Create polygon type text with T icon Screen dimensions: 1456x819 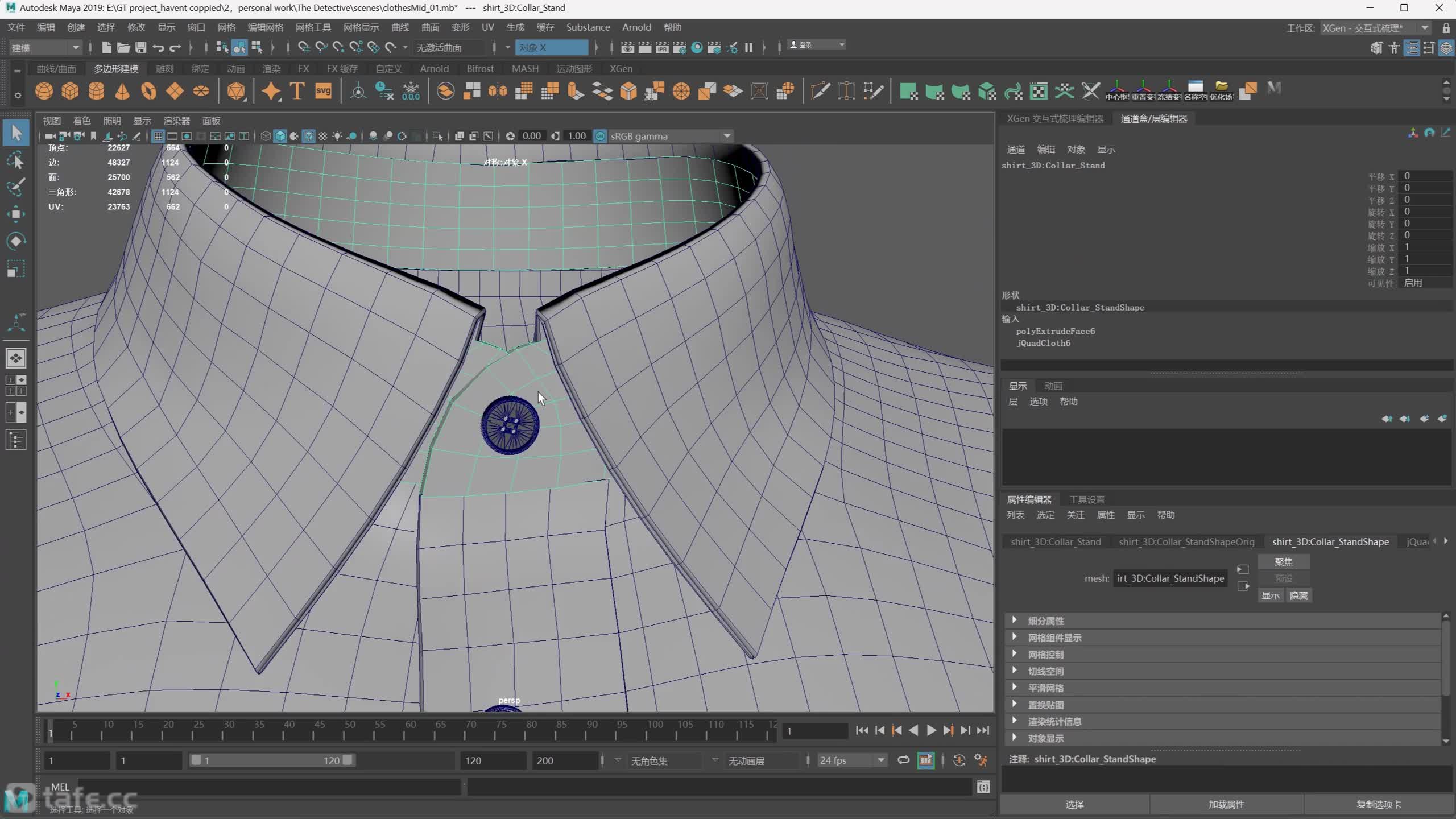coord(297,91)
